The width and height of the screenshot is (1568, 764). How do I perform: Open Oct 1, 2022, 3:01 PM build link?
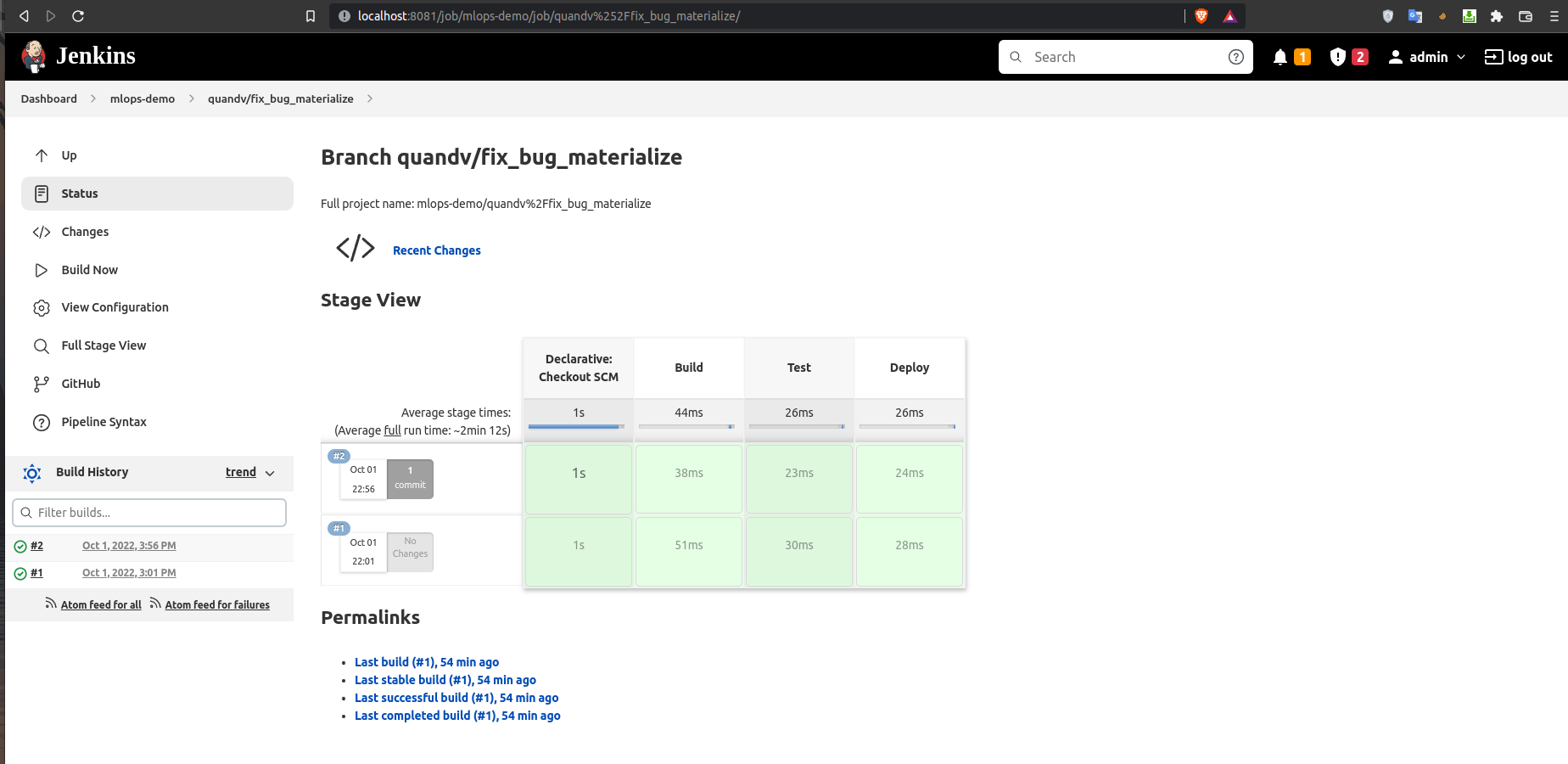(129, 573)
